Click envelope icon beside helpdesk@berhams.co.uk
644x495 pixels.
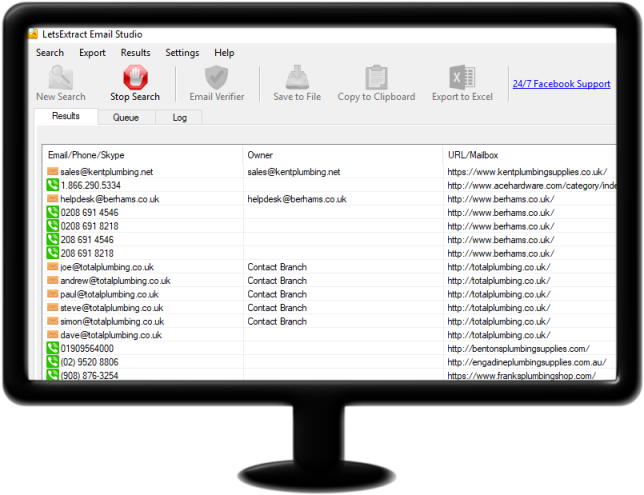(x=52, y=198)
